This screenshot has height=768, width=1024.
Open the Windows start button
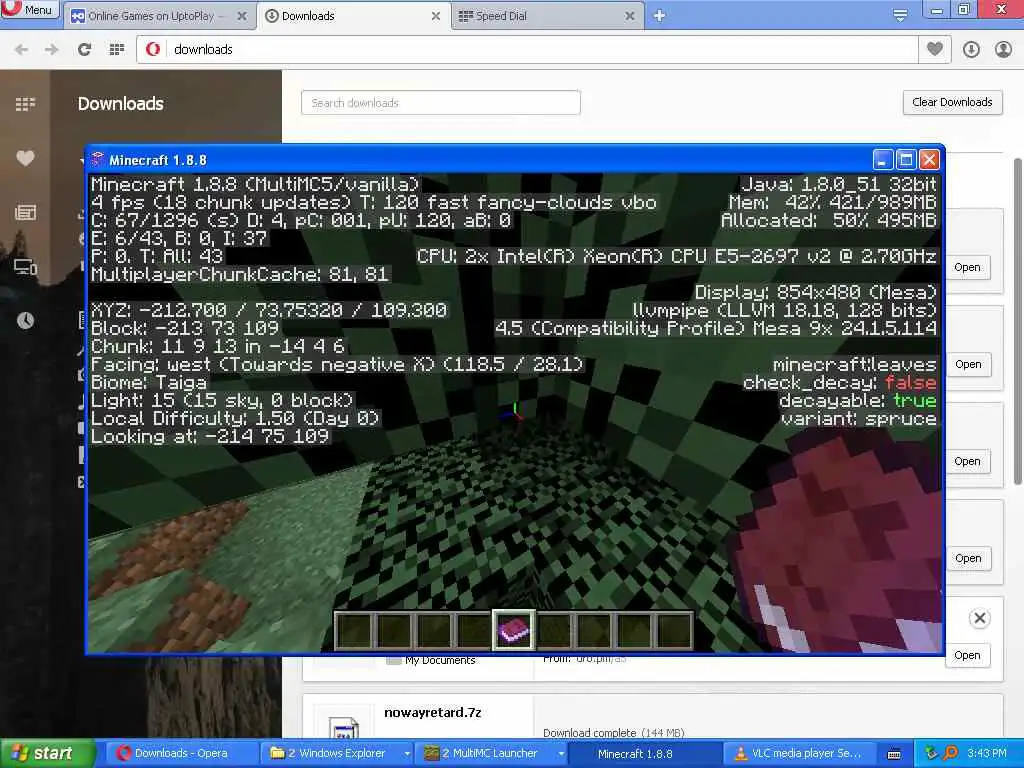click(47, 754)
